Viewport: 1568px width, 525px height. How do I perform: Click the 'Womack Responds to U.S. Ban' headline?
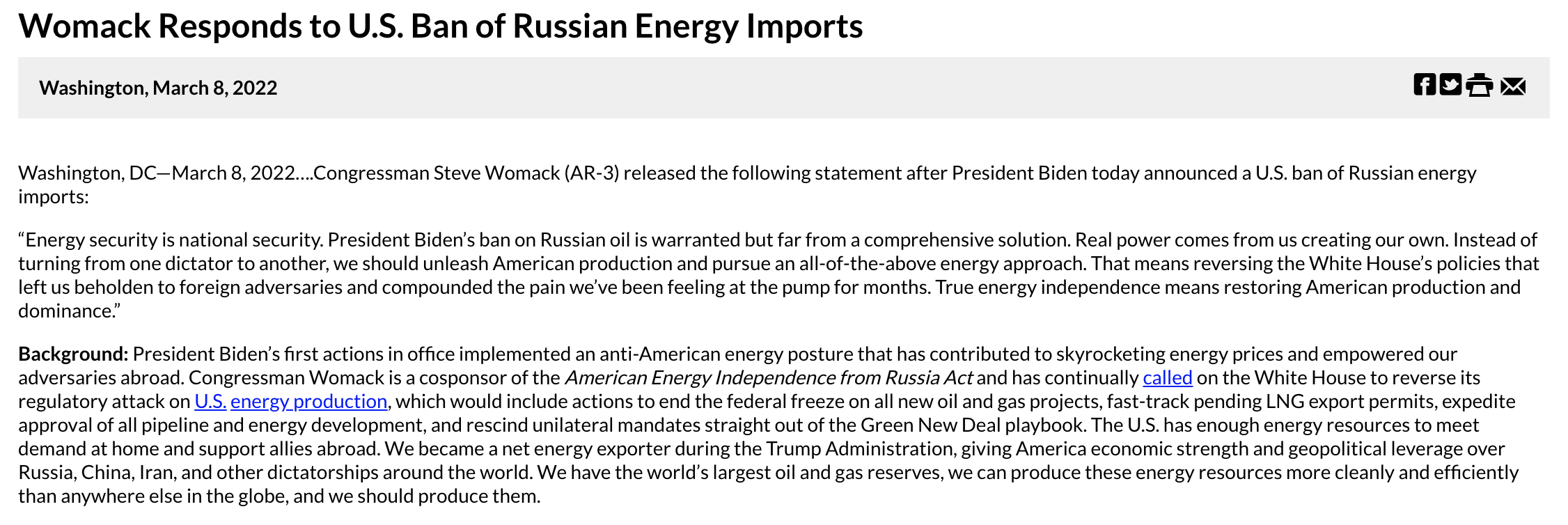click(440, 26)
